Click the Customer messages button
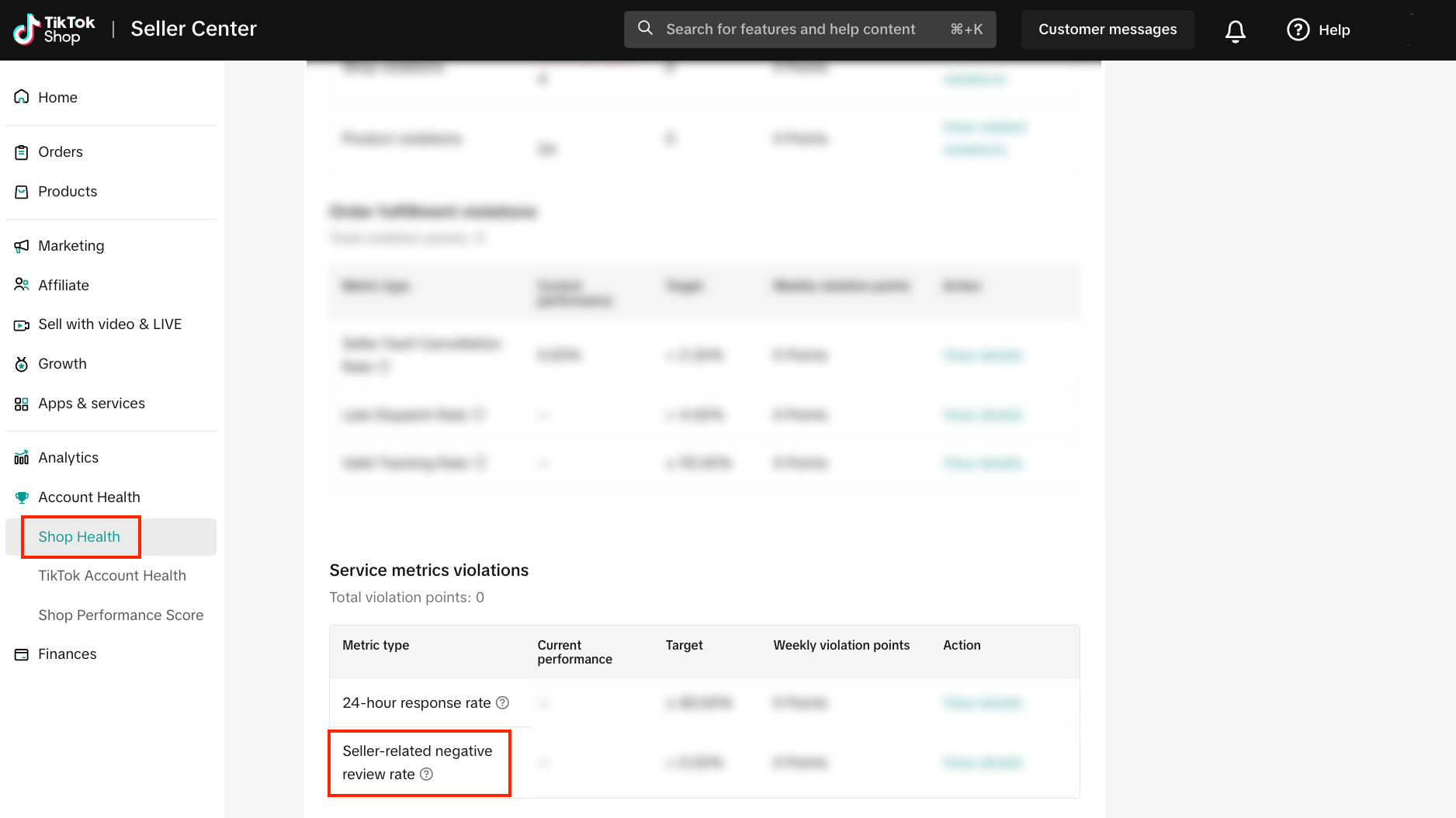This screenshot has width=1456, height=818. click(x=1107, y=29)
